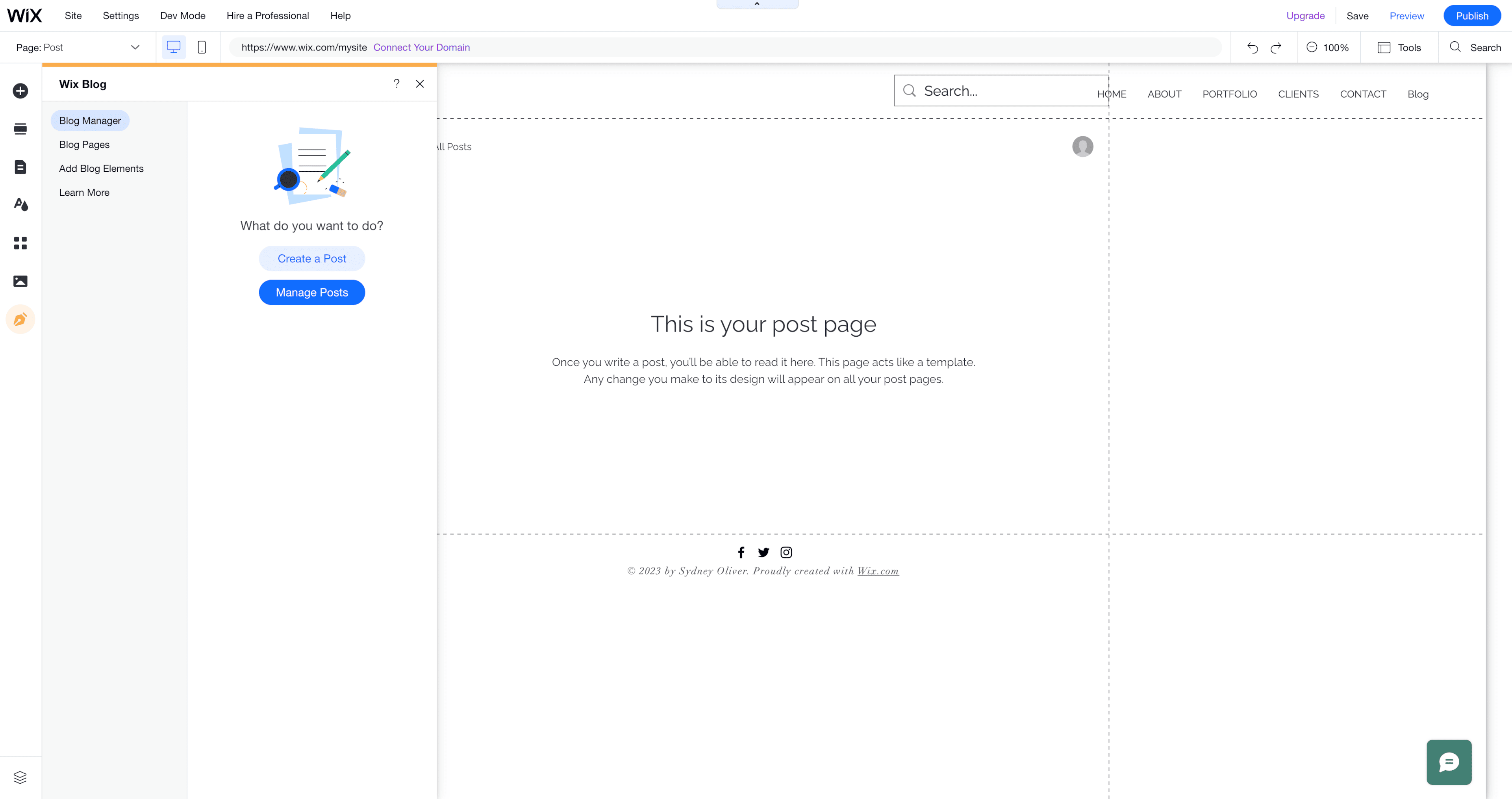Switch to desktop editing view
This screenshot has width=1512, height=799.
point(173,47)
